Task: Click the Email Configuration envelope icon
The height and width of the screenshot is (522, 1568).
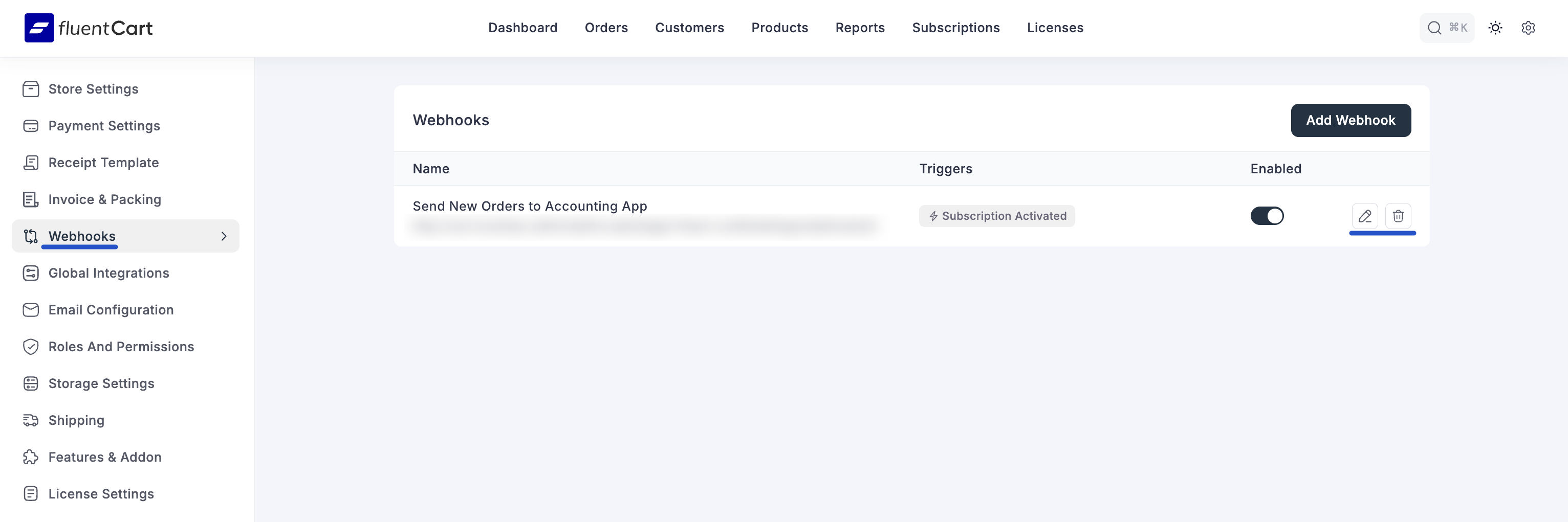Action: click(30, 310)
